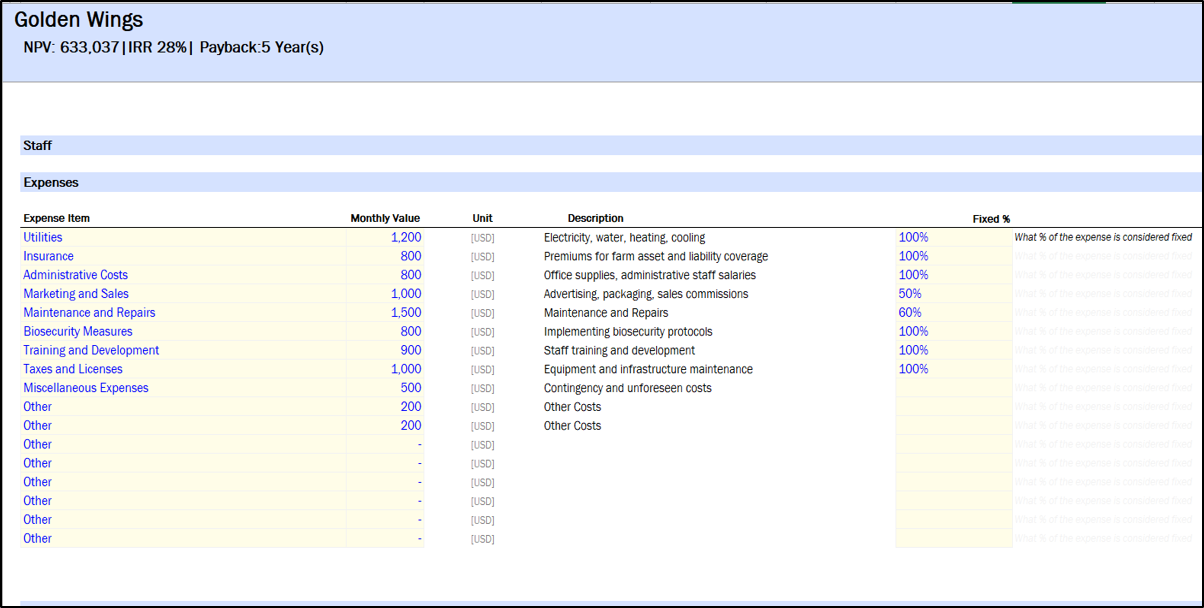1204x608 pixels.
Task: Select the Golden Wings title
Action: point(78,20)
